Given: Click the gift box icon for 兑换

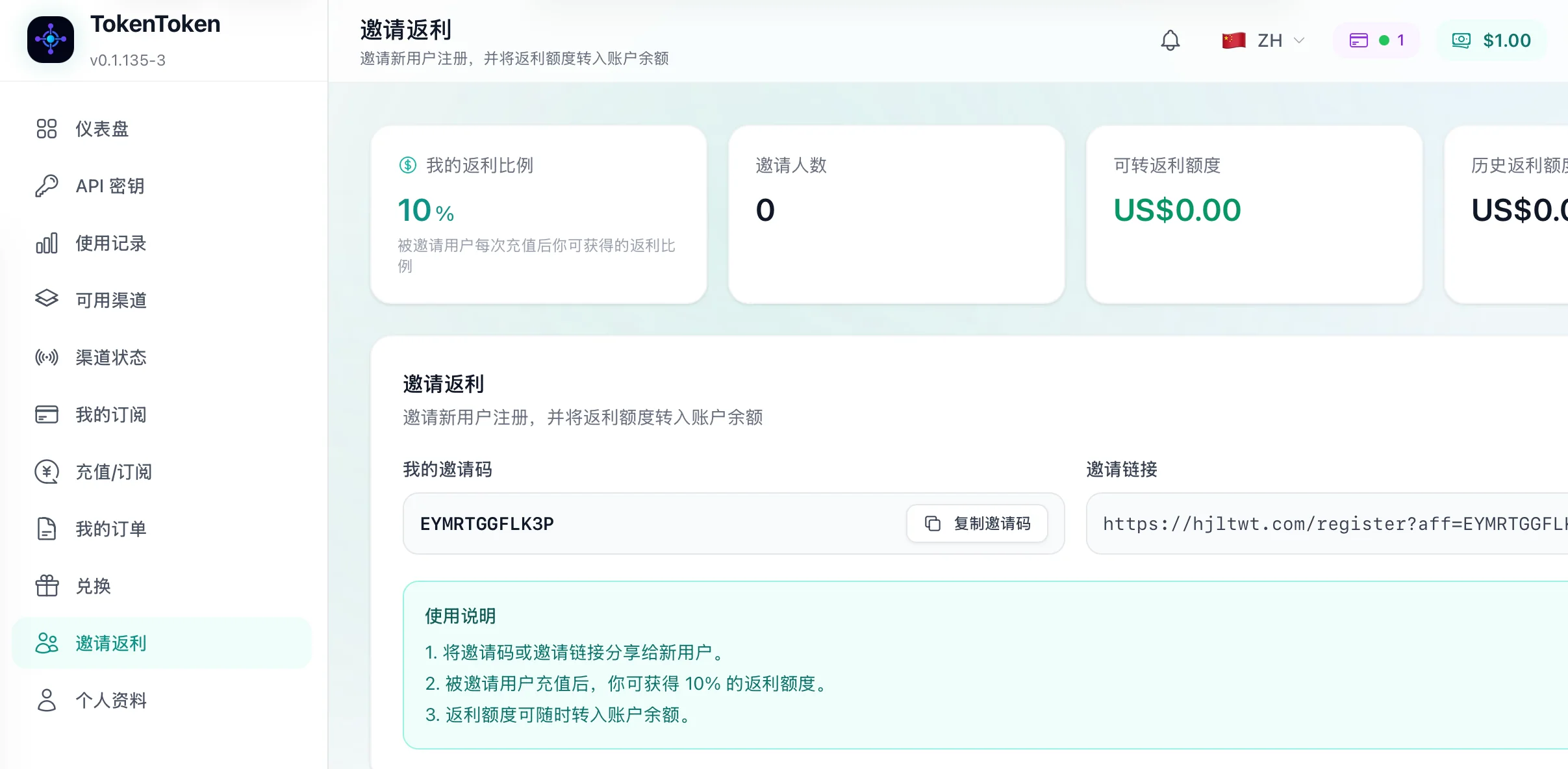Looking at the screenshot, I should point(47,586).
